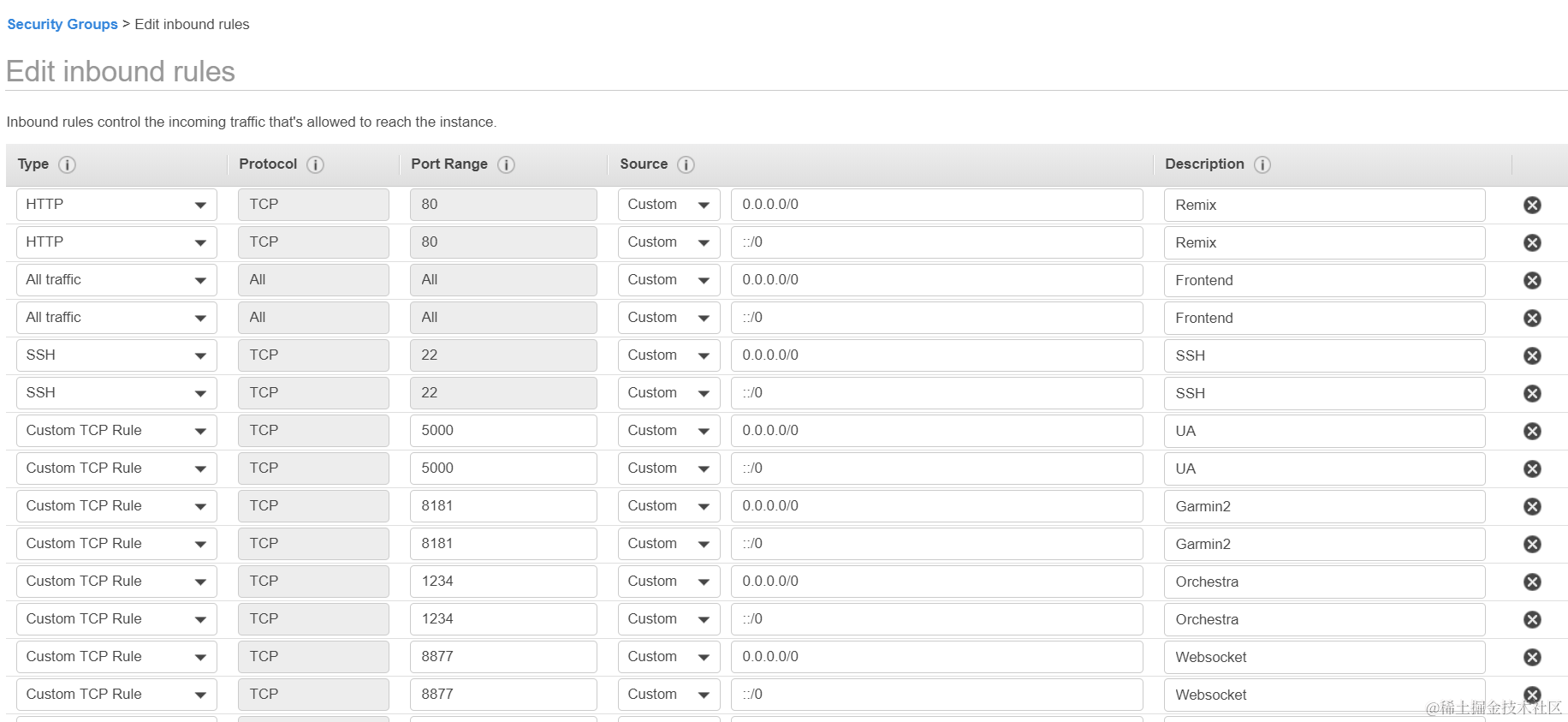Screen dimensions: 1568x722
Task: Delete the HTTP rule with source 0.0.0.0/0
Action: (x=1532, y=205)
